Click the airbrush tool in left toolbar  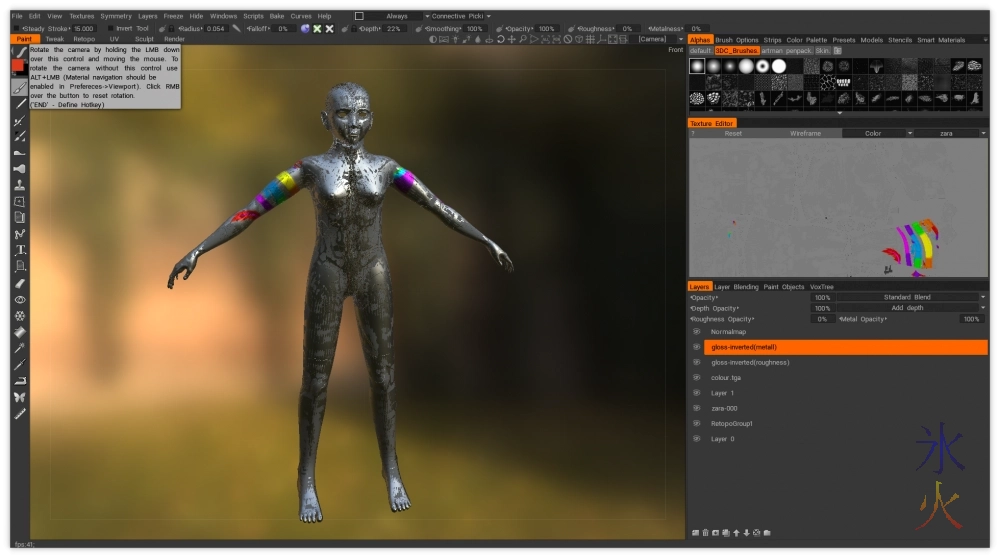coord(19,169)
